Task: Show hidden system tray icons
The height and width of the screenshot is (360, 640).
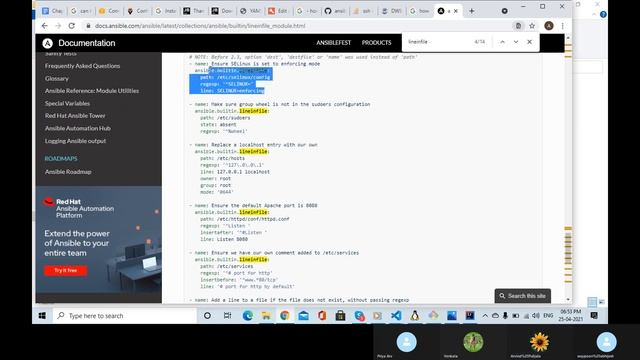Action: pos(485,316)
